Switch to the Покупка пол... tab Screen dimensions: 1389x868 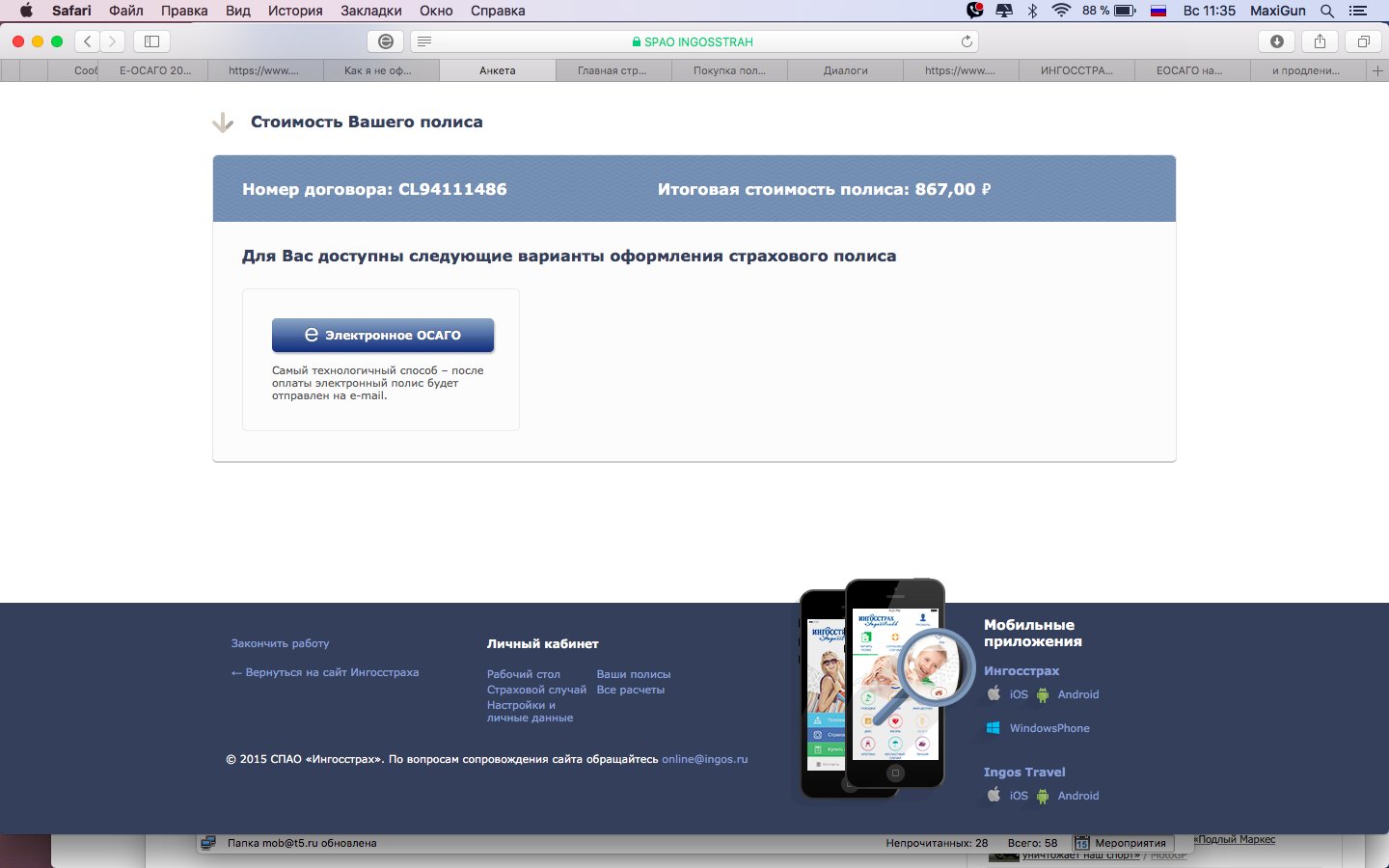pyautogui.click(x=729, y=70)
